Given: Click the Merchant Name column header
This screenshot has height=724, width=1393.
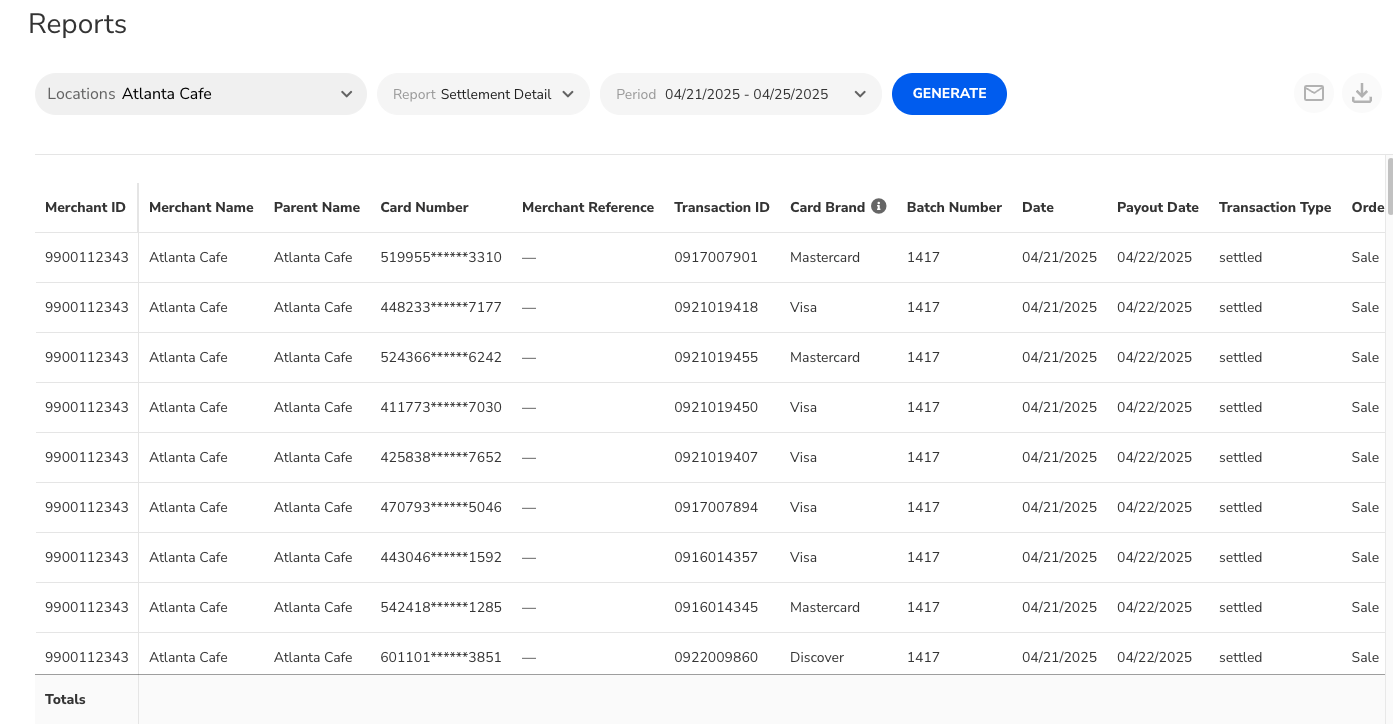Looking at the screenshot, I should point(201,207).
